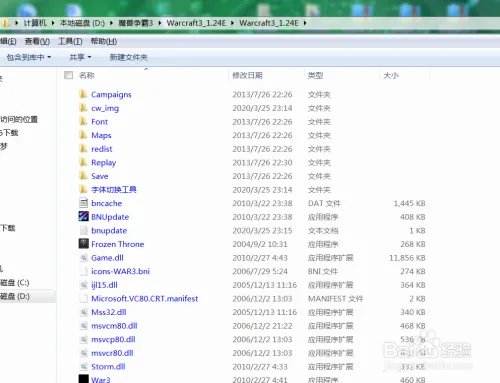The image size is (500, 383).
Task: Open the 包含到库中 dropdown
Action: [29, 57]
